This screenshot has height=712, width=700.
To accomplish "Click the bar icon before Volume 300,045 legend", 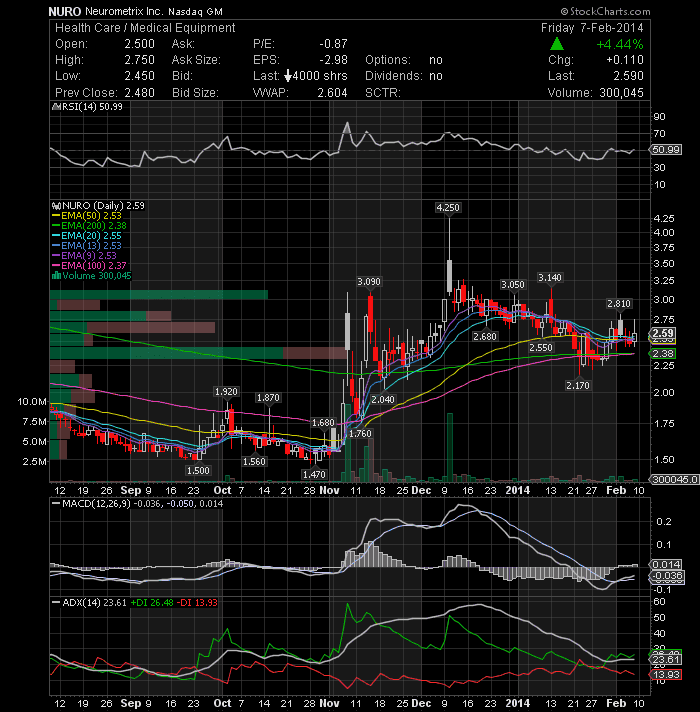I will click(x=57, y=276).
